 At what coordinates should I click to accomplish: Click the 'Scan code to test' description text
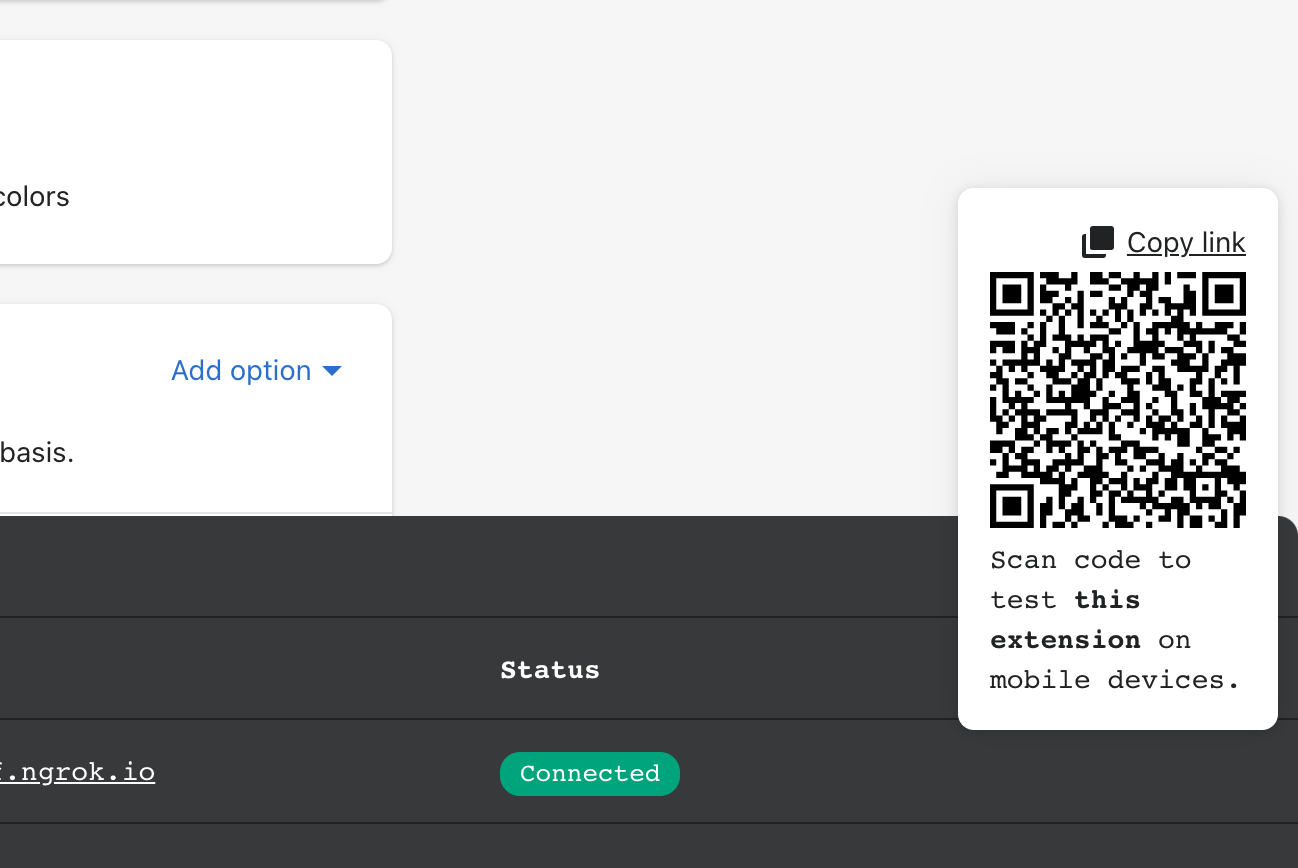coord(1115,620)
